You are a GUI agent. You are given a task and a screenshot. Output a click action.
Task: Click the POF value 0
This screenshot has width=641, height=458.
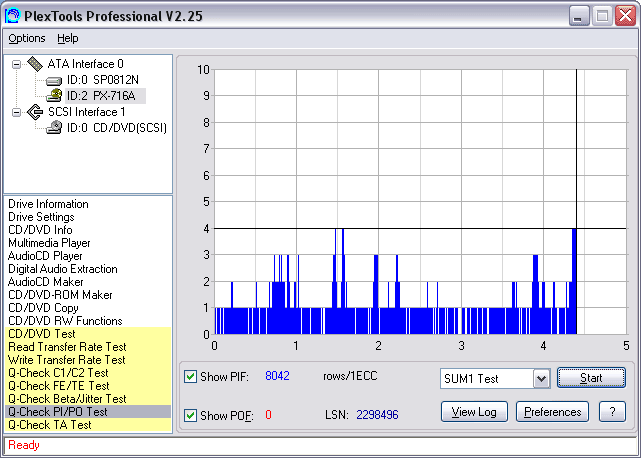[268, 415]
